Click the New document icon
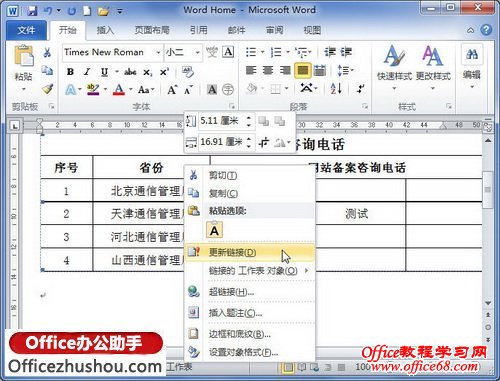Viewport: 500px width, 381px height. 87,11
